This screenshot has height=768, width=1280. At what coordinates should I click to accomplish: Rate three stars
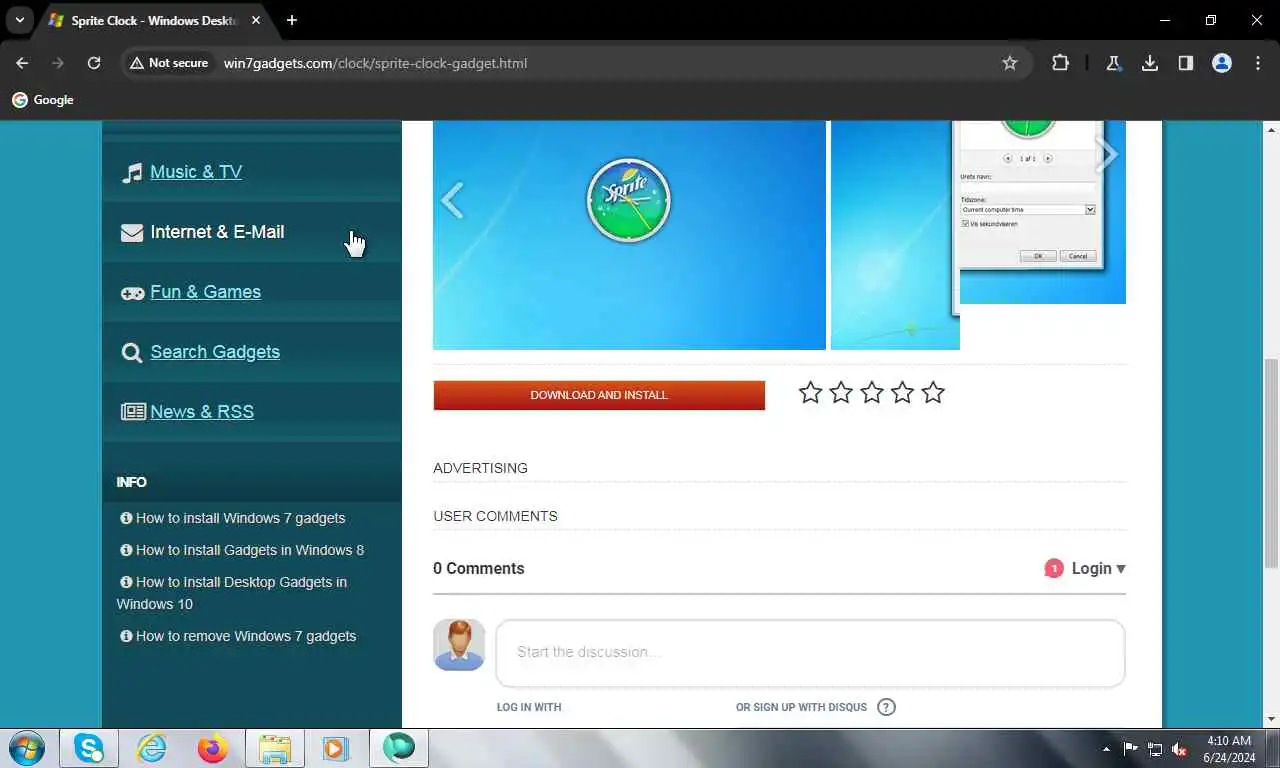872,393
